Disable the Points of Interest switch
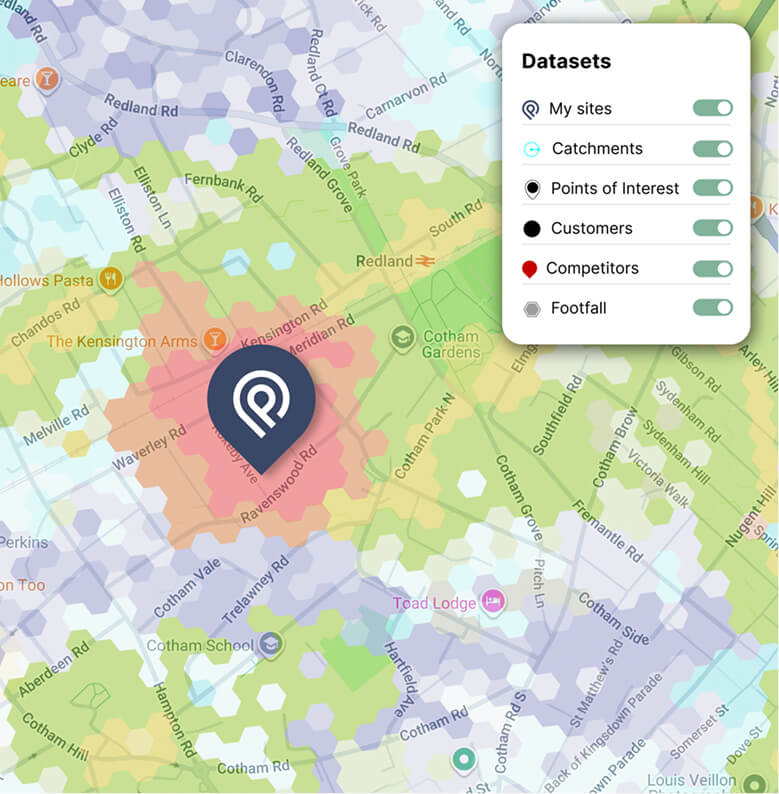Screen dimensions: 779x794 [713, 188]
